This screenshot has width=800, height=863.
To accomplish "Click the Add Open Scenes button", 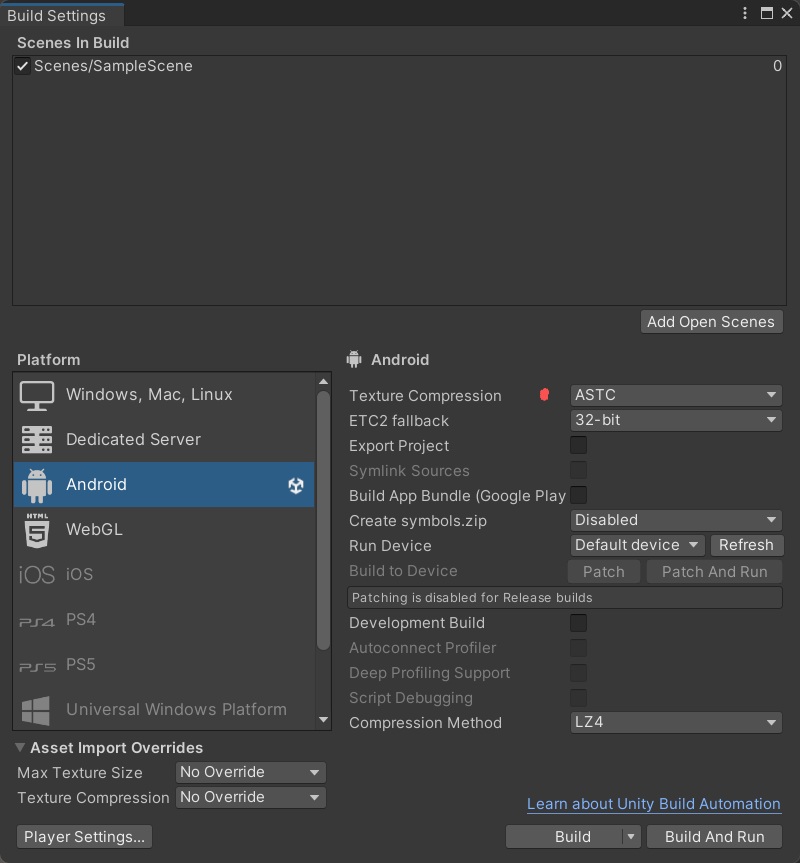I will pyautogui.click(x=711, y=322).
